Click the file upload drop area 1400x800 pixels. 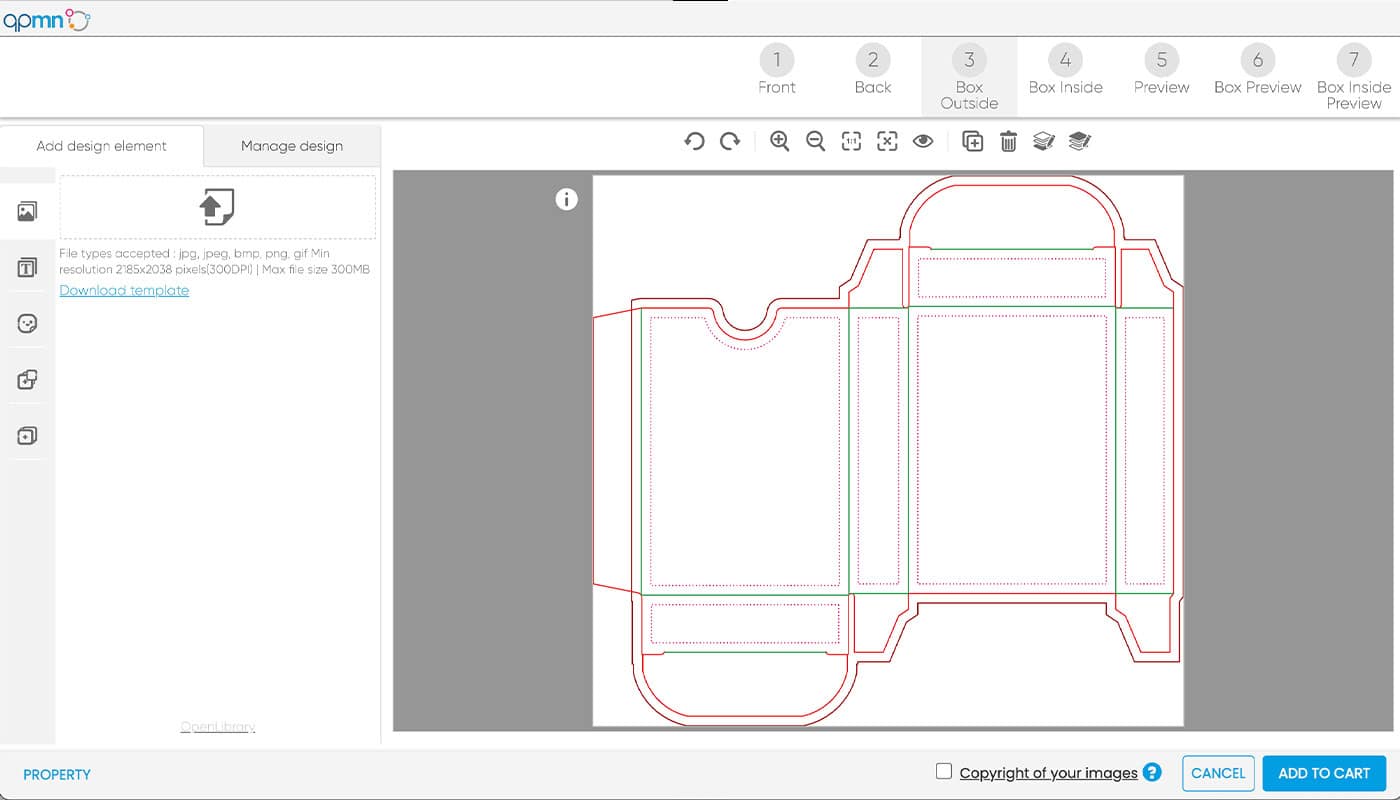[217, 207]
